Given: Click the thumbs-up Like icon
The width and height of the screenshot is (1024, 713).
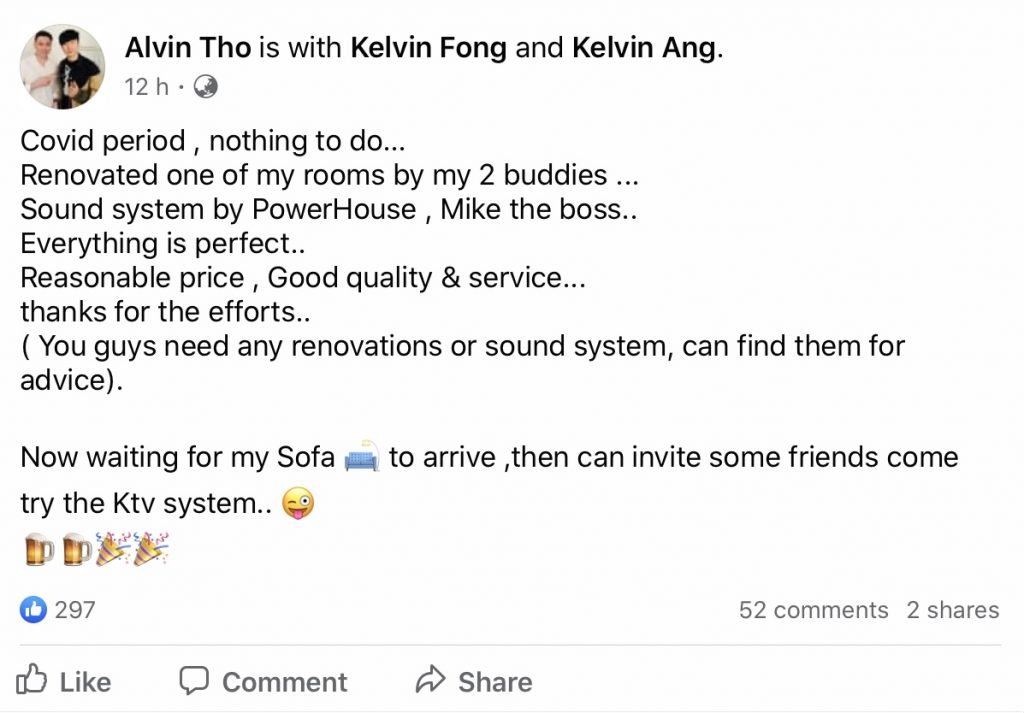Looking at the screenshot, I should point(33,680).
